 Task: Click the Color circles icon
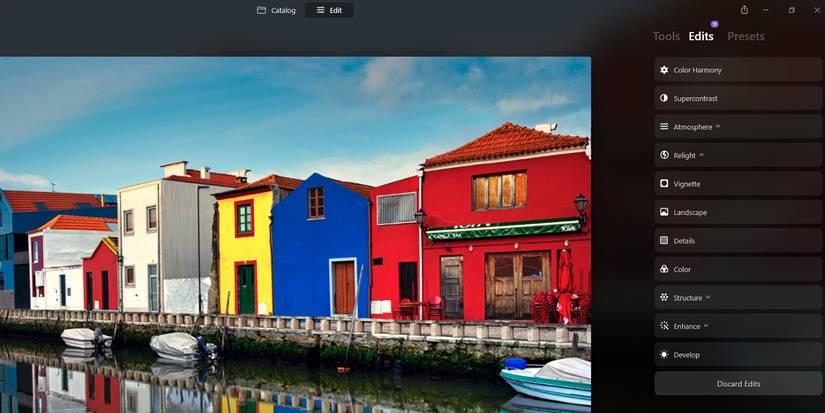pos(664,269)
